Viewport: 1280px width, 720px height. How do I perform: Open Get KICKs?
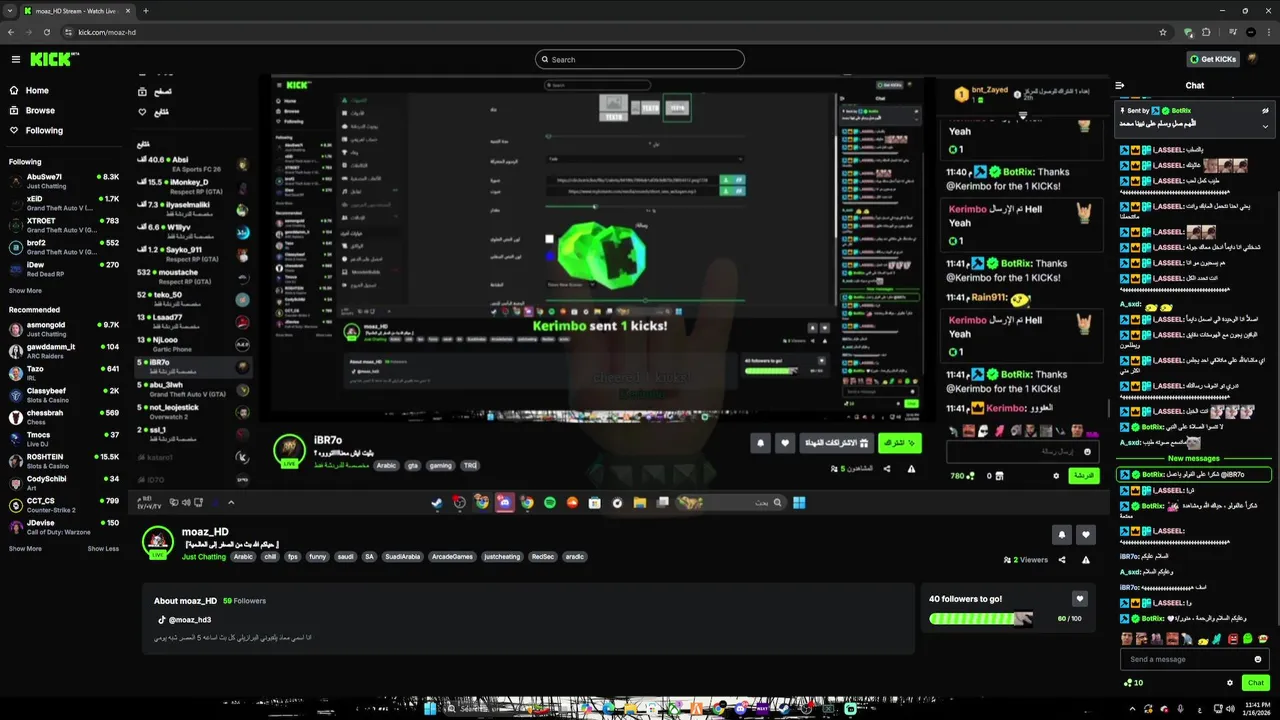click(1213, 59)
